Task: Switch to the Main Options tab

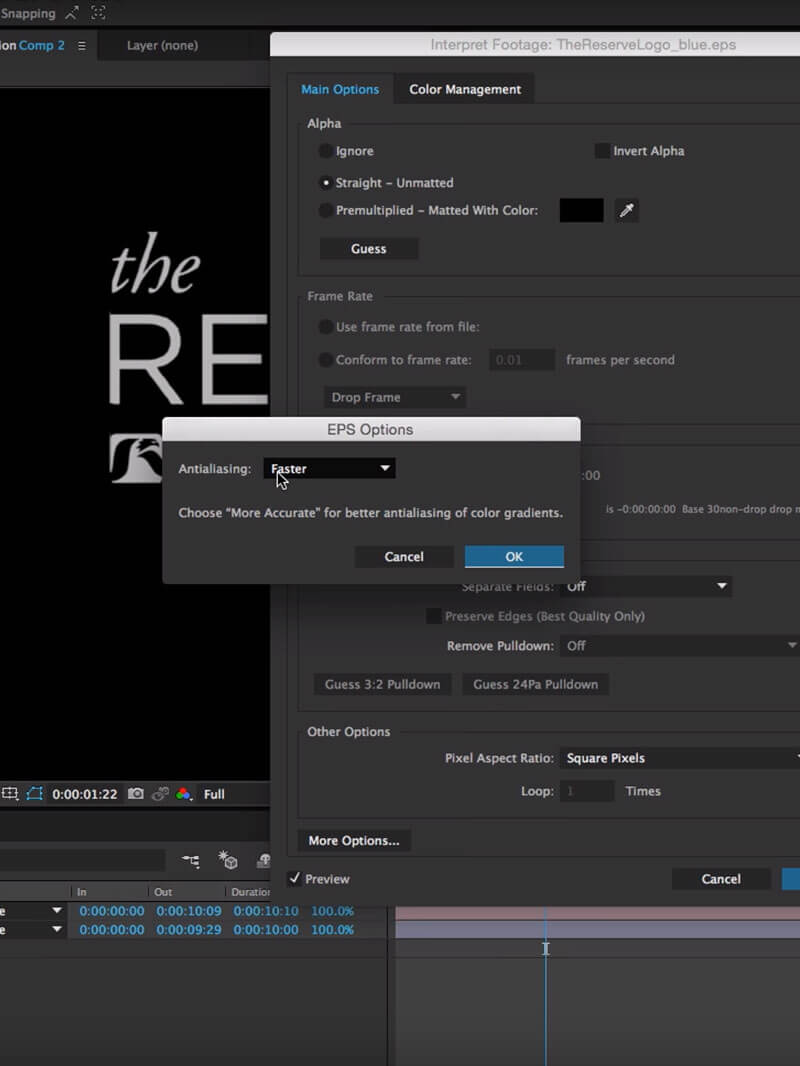Action: [x=340, y=89]
